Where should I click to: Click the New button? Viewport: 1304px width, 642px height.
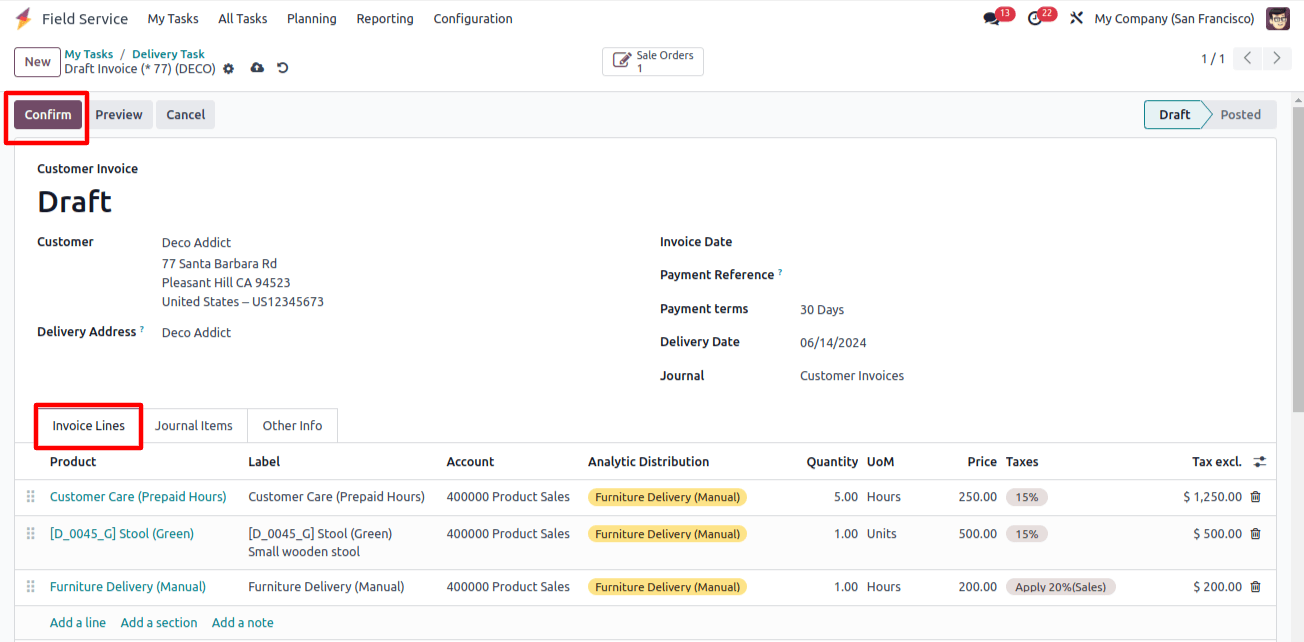point(38,62)
